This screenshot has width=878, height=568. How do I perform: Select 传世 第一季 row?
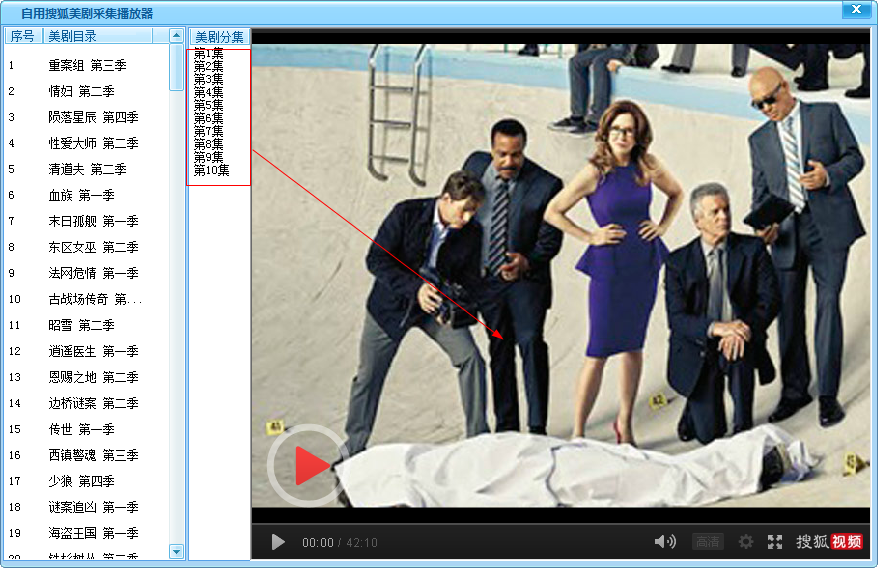point(87,429)
